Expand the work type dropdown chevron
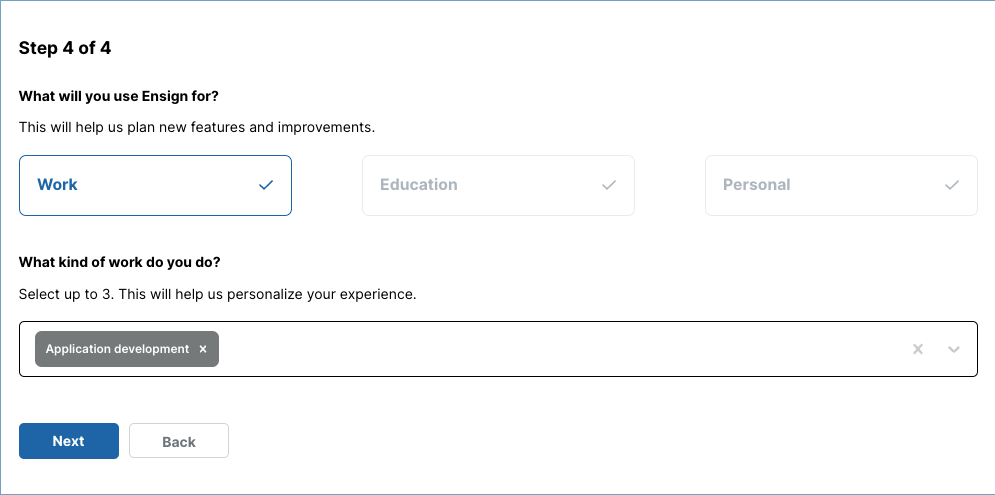 tap(954, 349)
